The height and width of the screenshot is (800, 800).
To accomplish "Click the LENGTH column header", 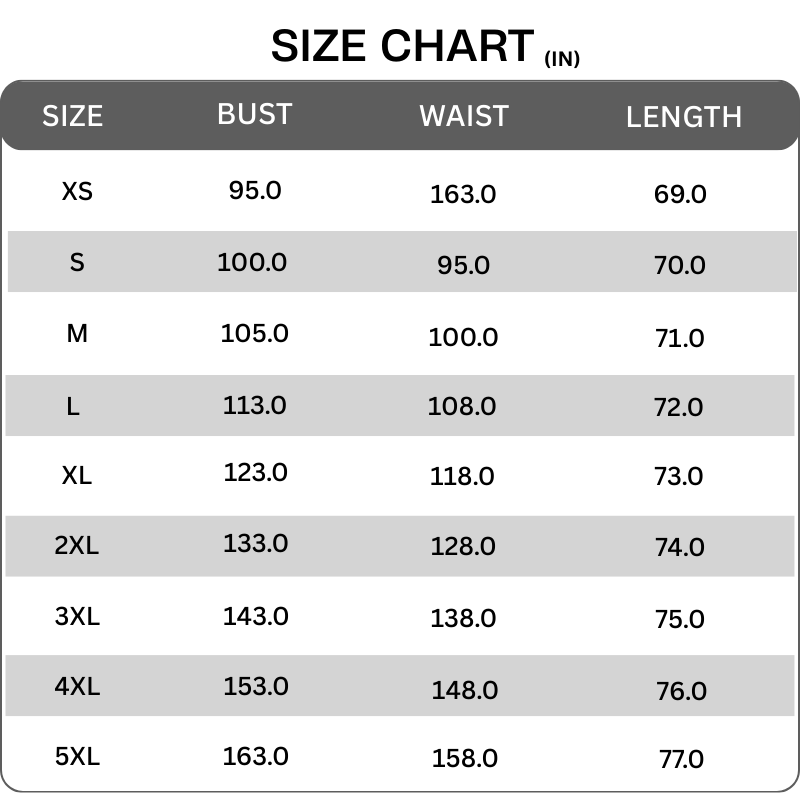I will (684, 117).
